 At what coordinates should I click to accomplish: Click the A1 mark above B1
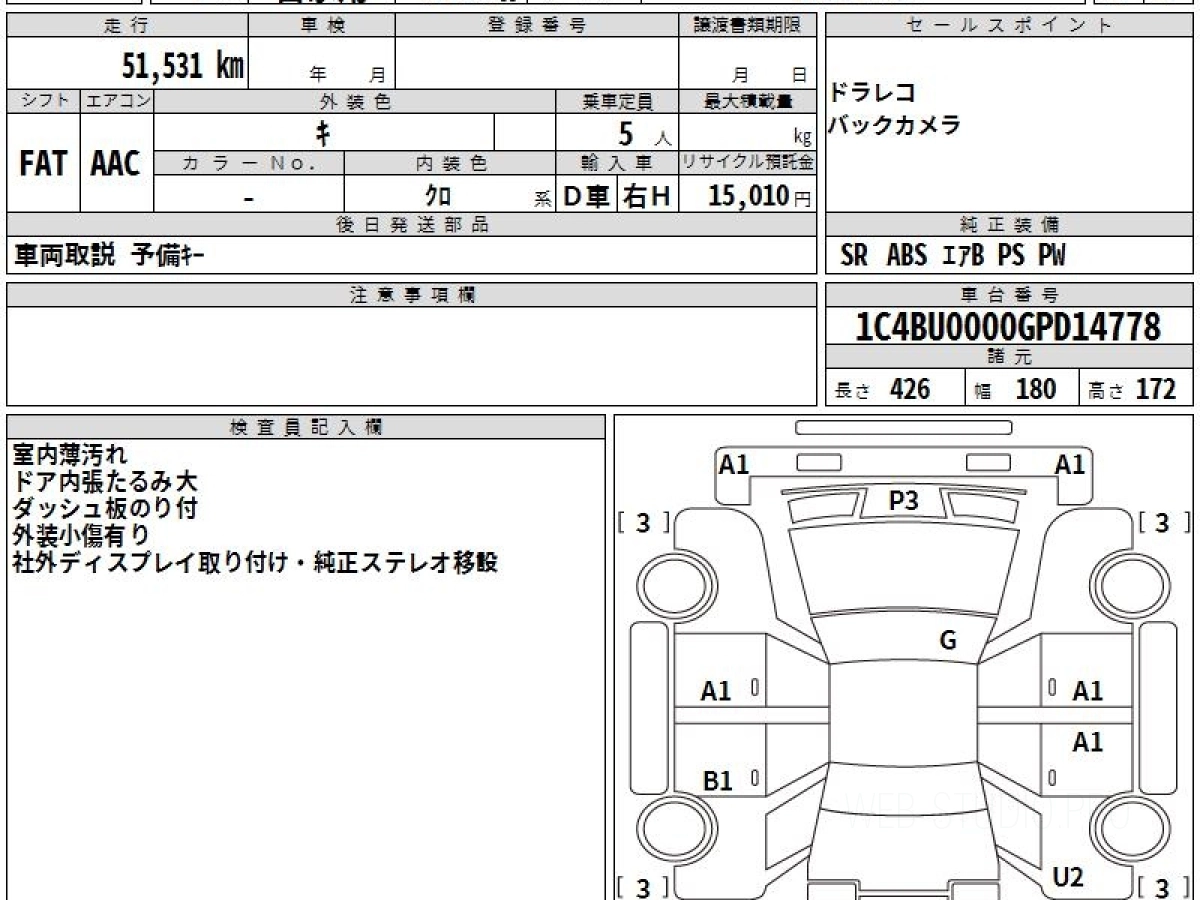point(716,691)
